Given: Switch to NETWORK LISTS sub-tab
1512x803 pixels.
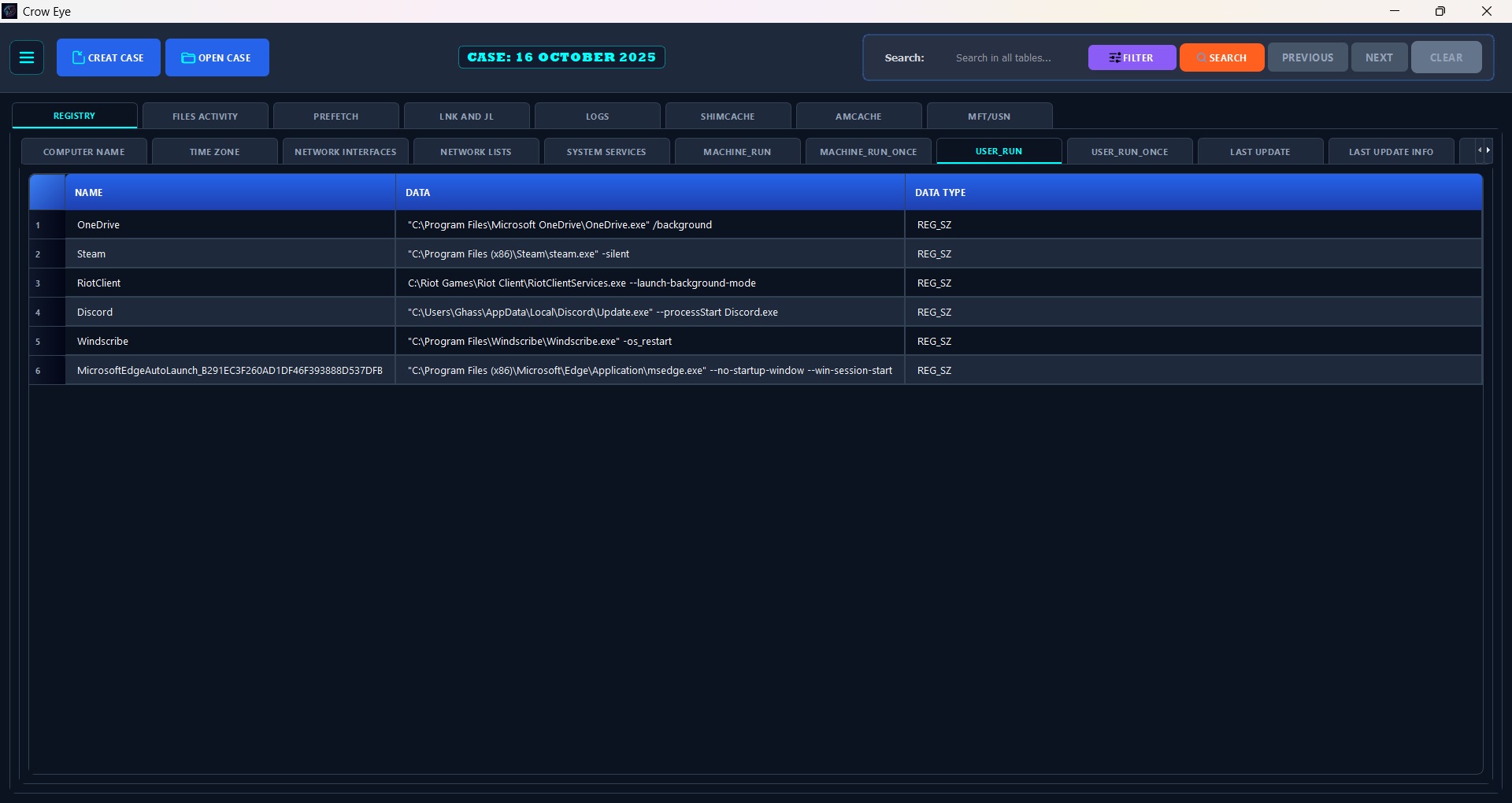Looking at the screenshot, I should coord(476,151).
